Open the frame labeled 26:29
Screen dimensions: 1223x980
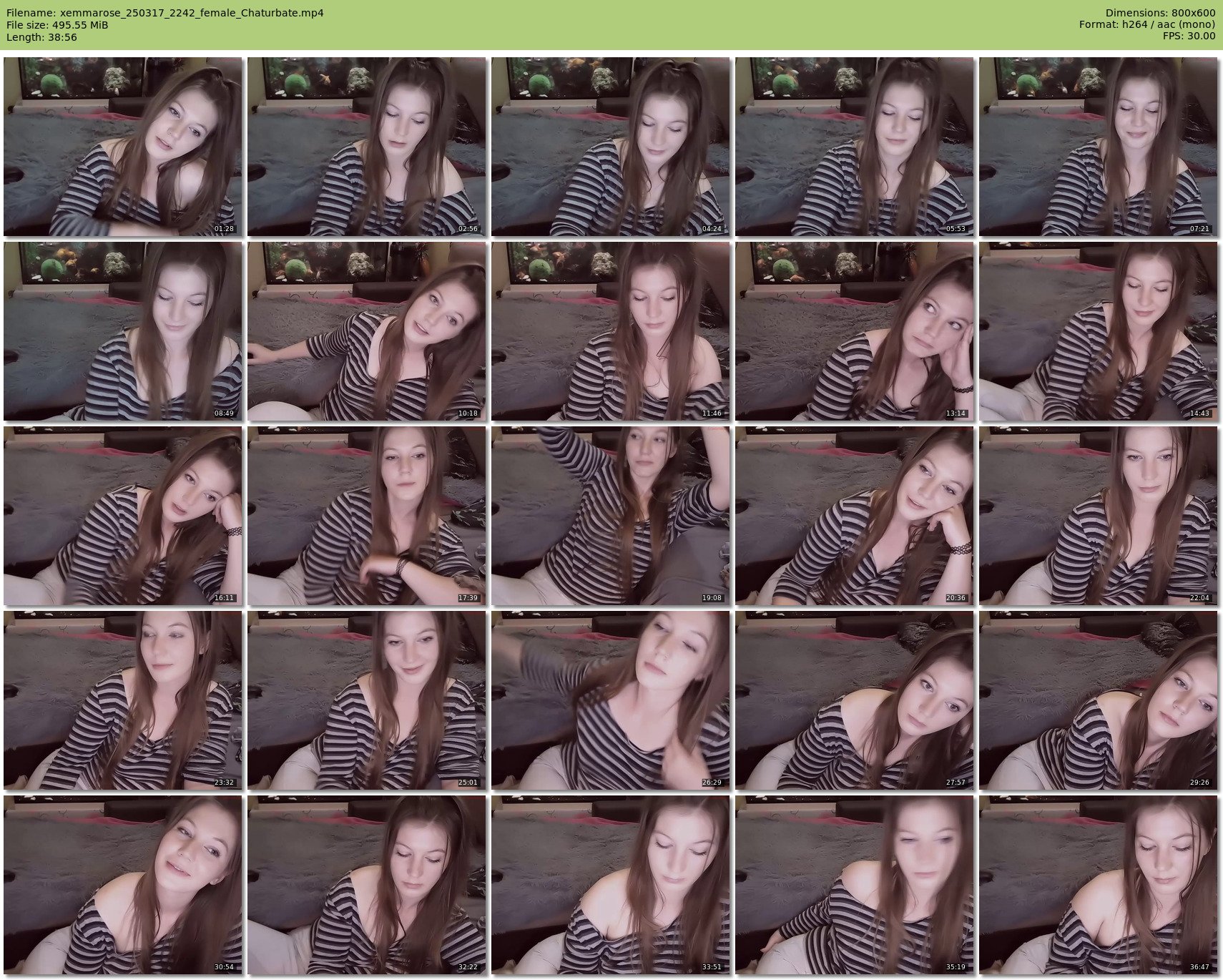tap(611, 700)
